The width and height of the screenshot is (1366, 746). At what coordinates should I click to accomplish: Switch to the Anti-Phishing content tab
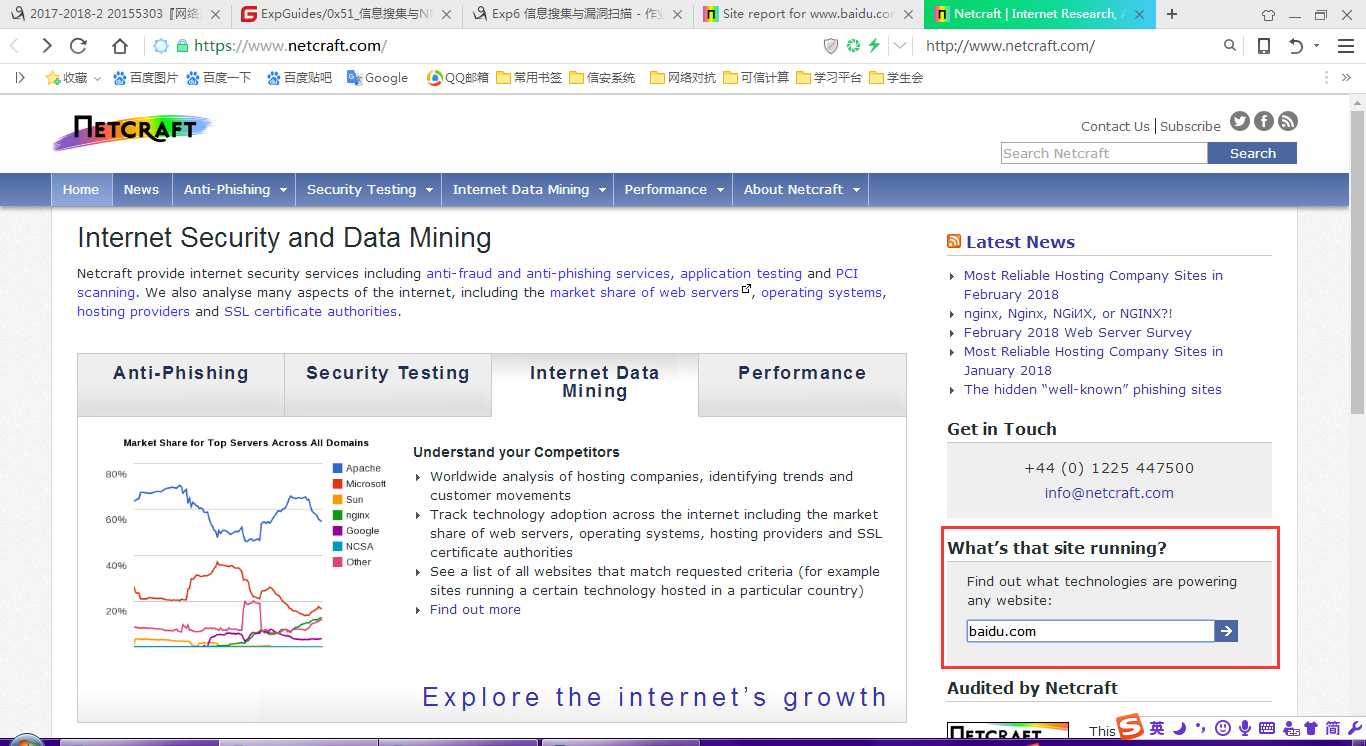tap(181, 384)
